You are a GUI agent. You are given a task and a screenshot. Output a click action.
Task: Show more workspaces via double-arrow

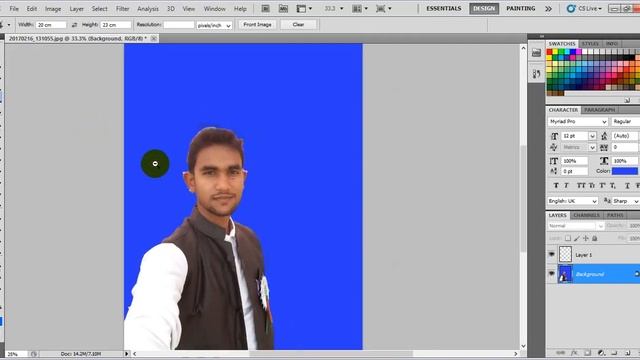click(548, 9)
